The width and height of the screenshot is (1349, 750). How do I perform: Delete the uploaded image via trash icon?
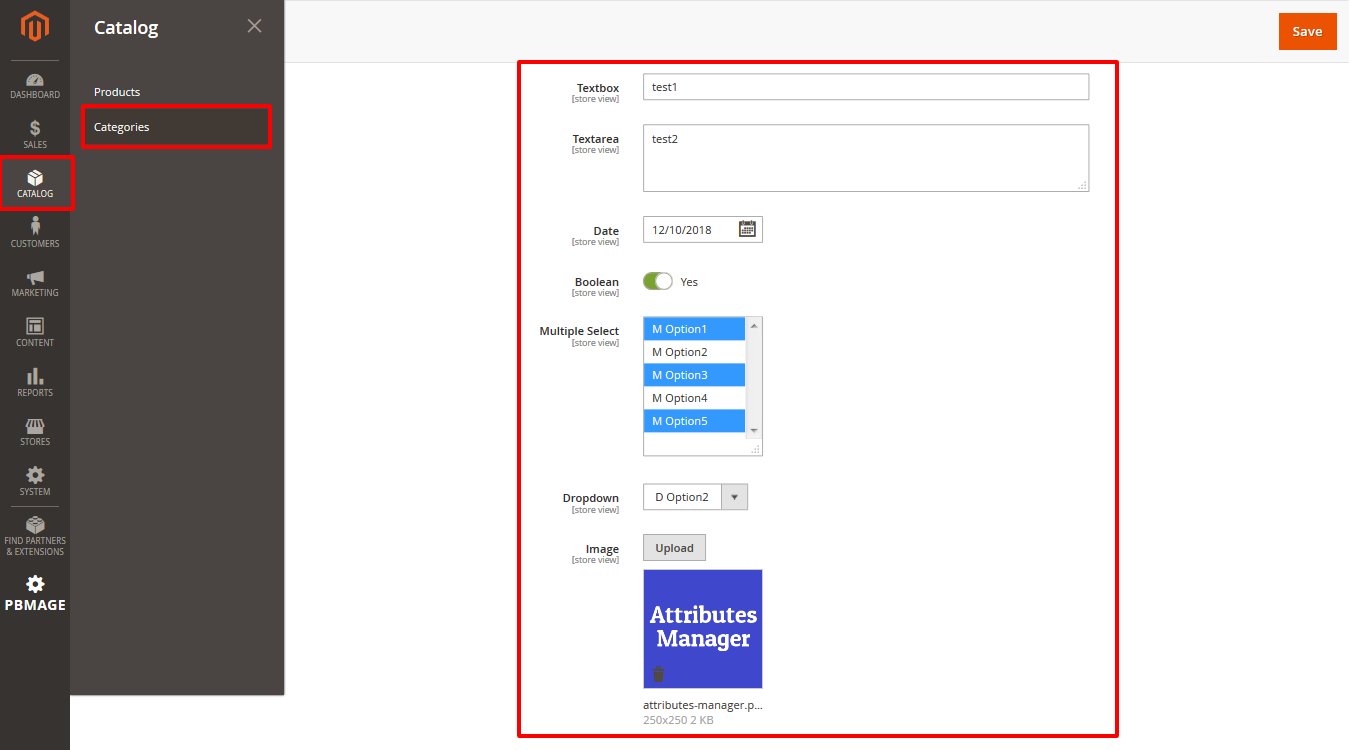(658, 673)
